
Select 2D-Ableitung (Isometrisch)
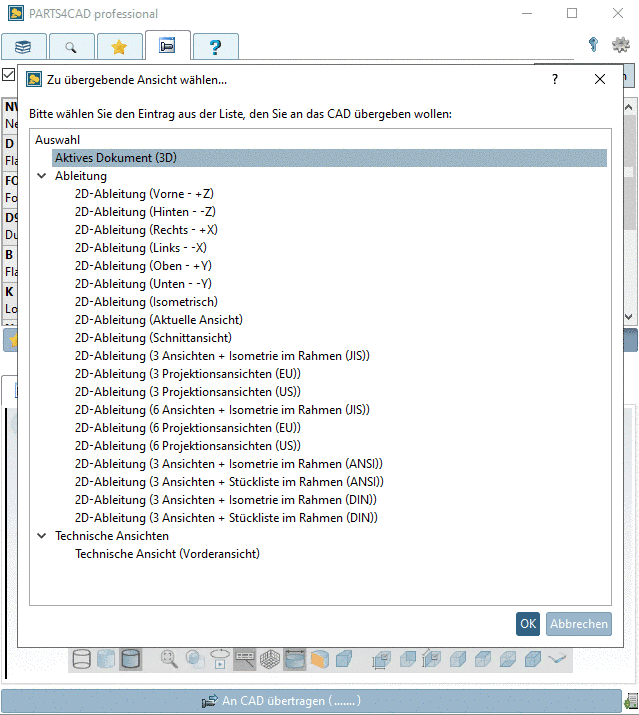coord(146,302)
